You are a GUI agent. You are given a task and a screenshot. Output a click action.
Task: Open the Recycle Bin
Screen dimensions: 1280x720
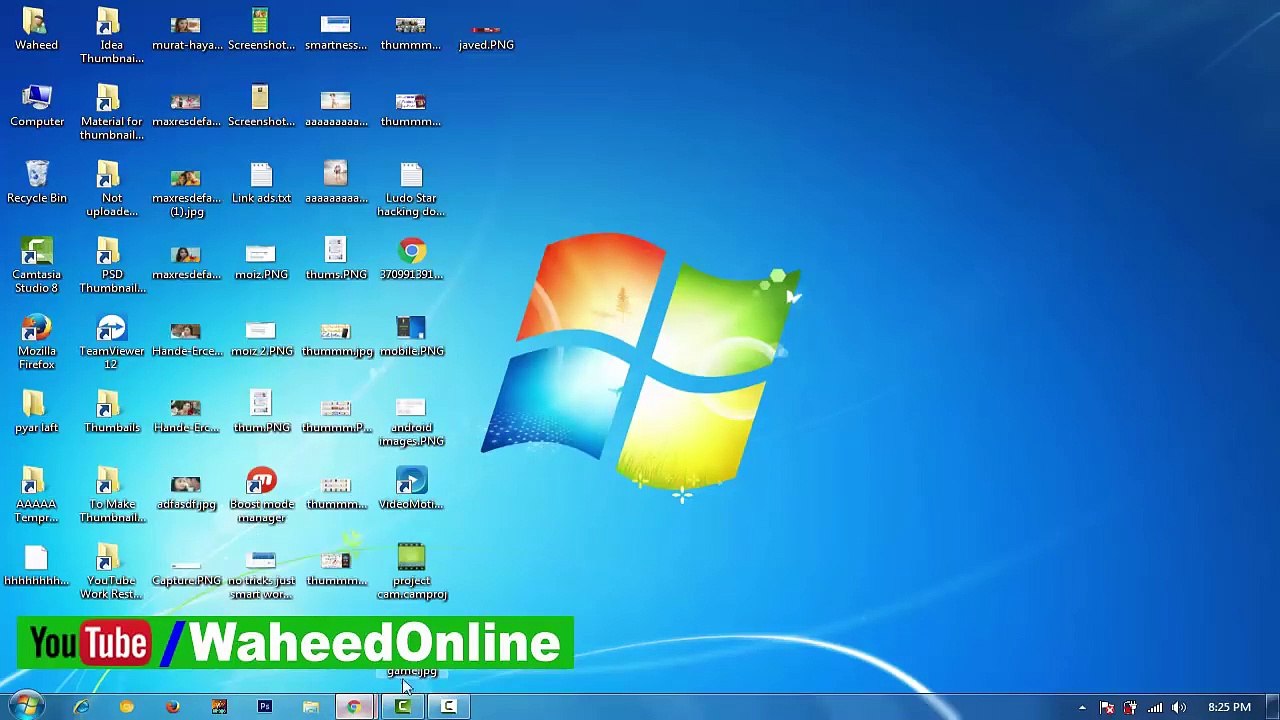coord(37,182)
